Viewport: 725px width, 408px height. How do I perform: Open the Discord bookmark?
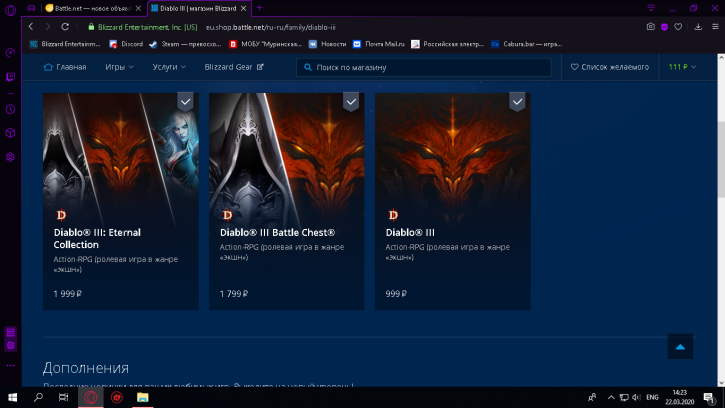(126, 44)
